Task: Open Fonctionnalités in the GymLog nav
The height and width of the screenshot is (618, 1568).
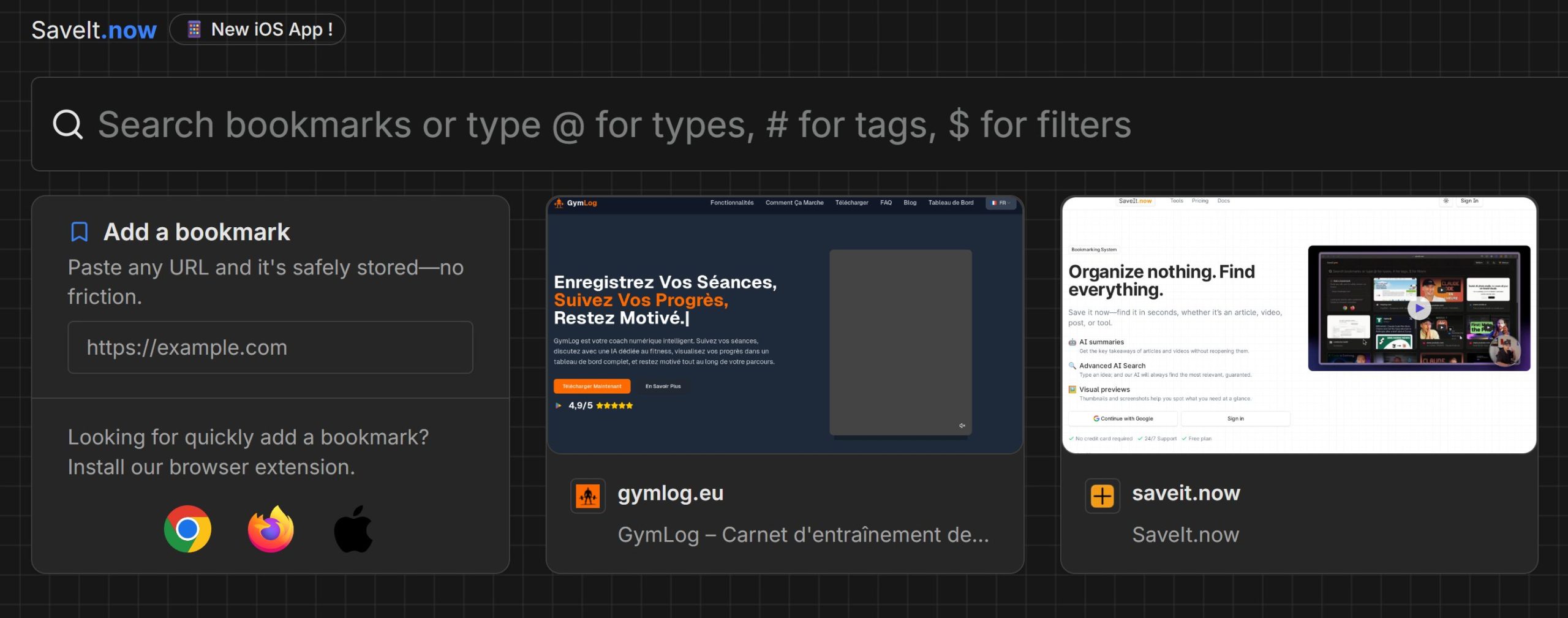Action: pos(731,202)
